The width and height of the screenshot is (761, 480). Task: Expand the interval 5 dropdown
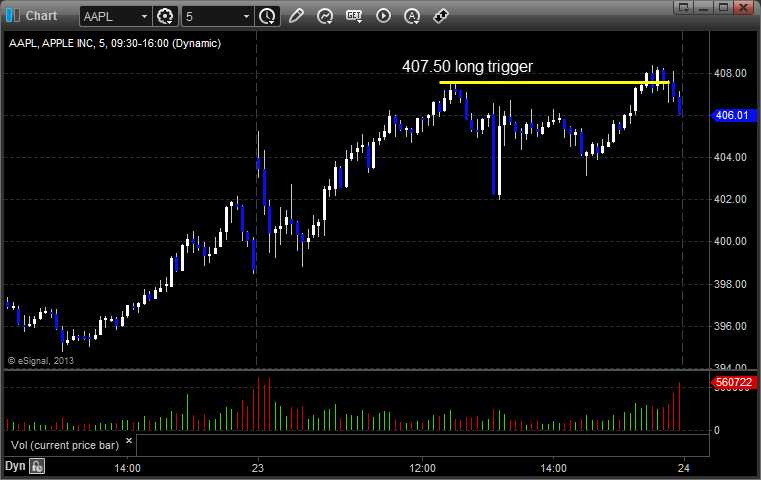click(x=247, y=17)
